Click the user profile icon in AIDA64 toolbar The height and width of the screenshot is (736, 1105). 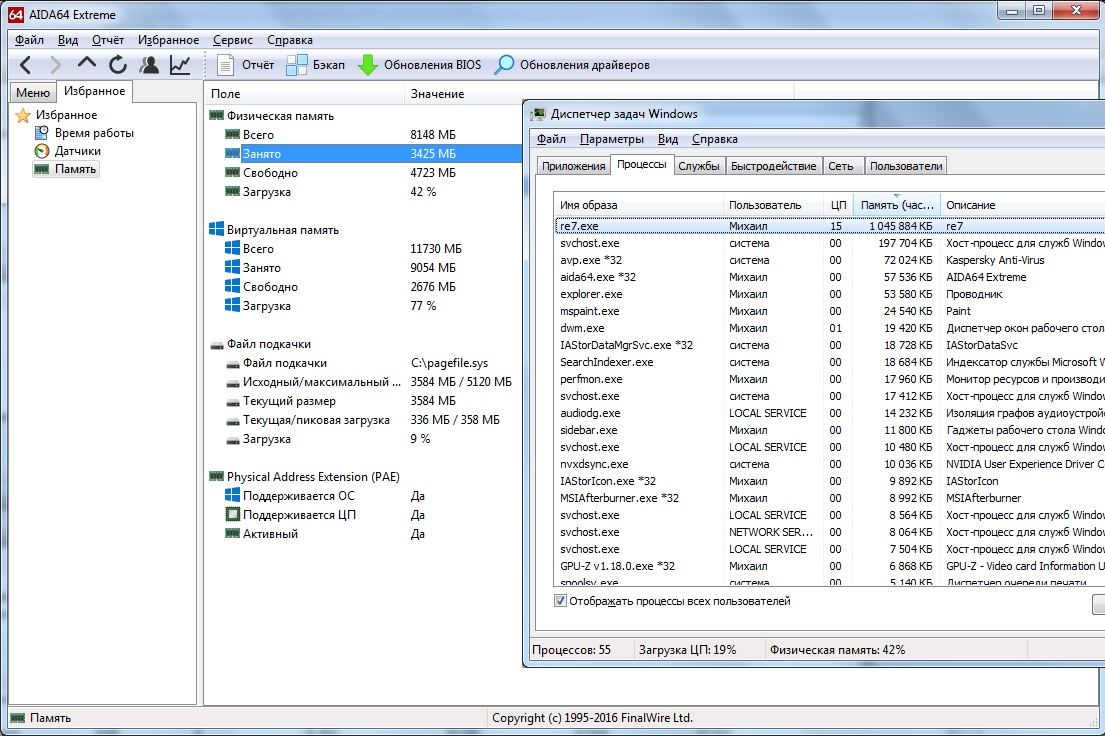coord(149,65)
